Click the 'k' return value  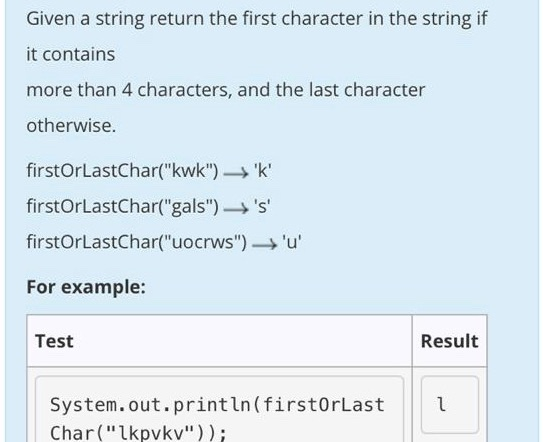point(263,171)
